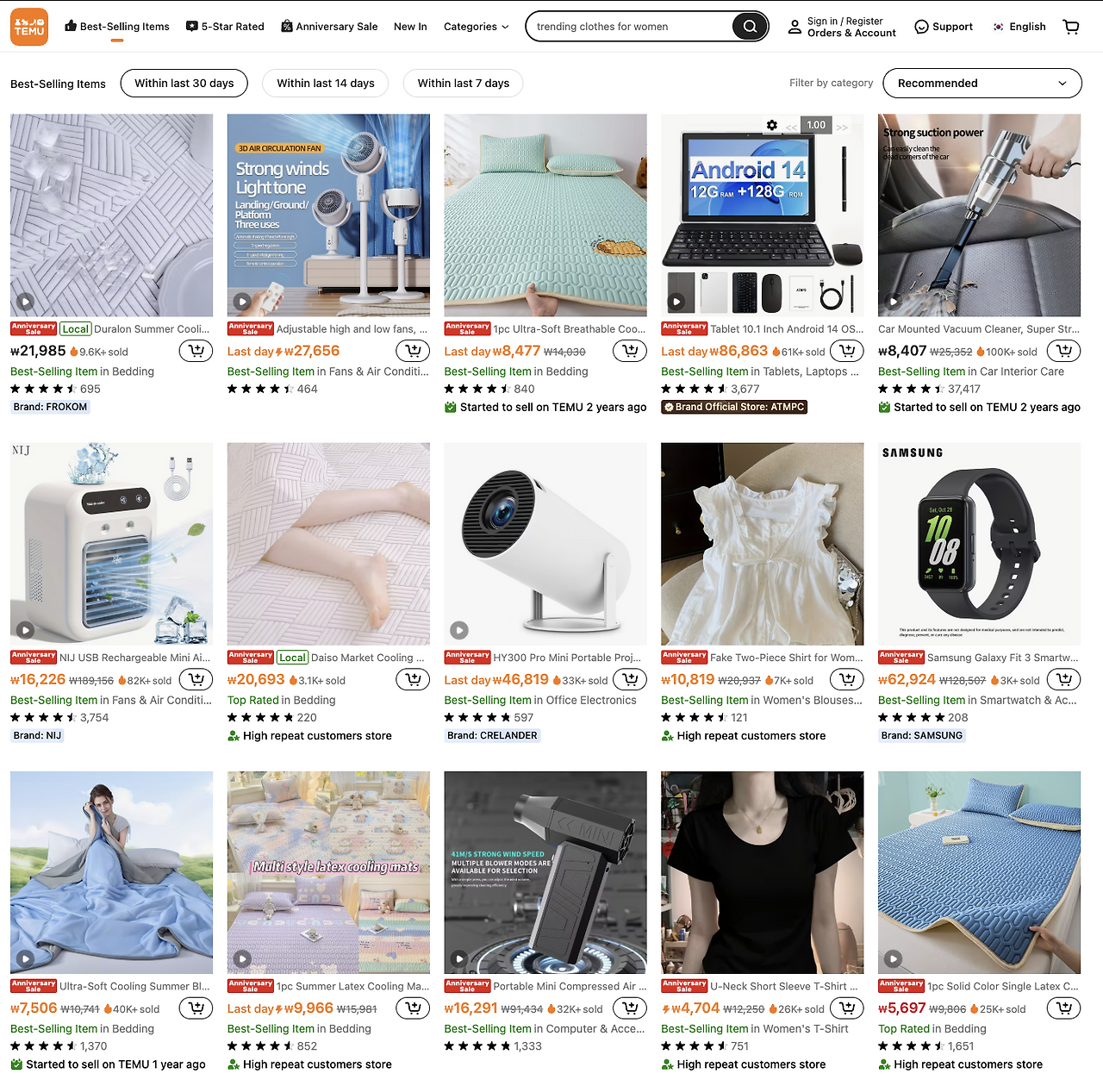Image resolution: width=1103 pixels, height=1092 pixels.
Task: Click the search magnifier button
Action: [750, 27]
